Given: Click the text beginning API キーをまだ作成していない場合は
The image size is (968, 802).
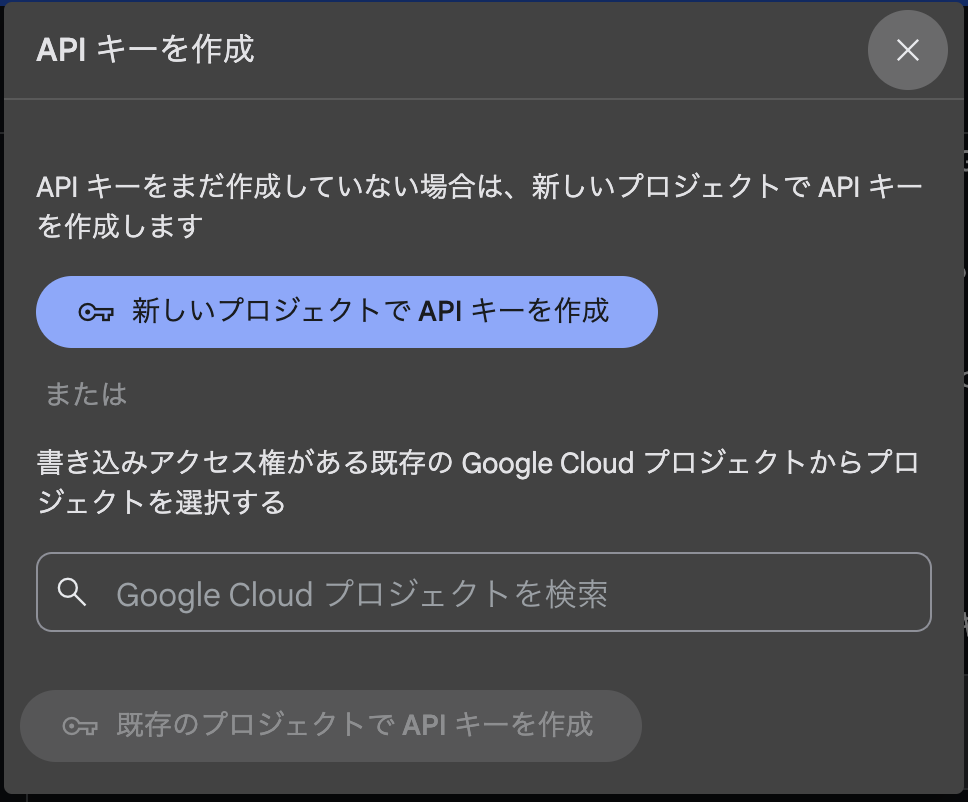Looking at the screenshot, I should [x=479, y=206].
